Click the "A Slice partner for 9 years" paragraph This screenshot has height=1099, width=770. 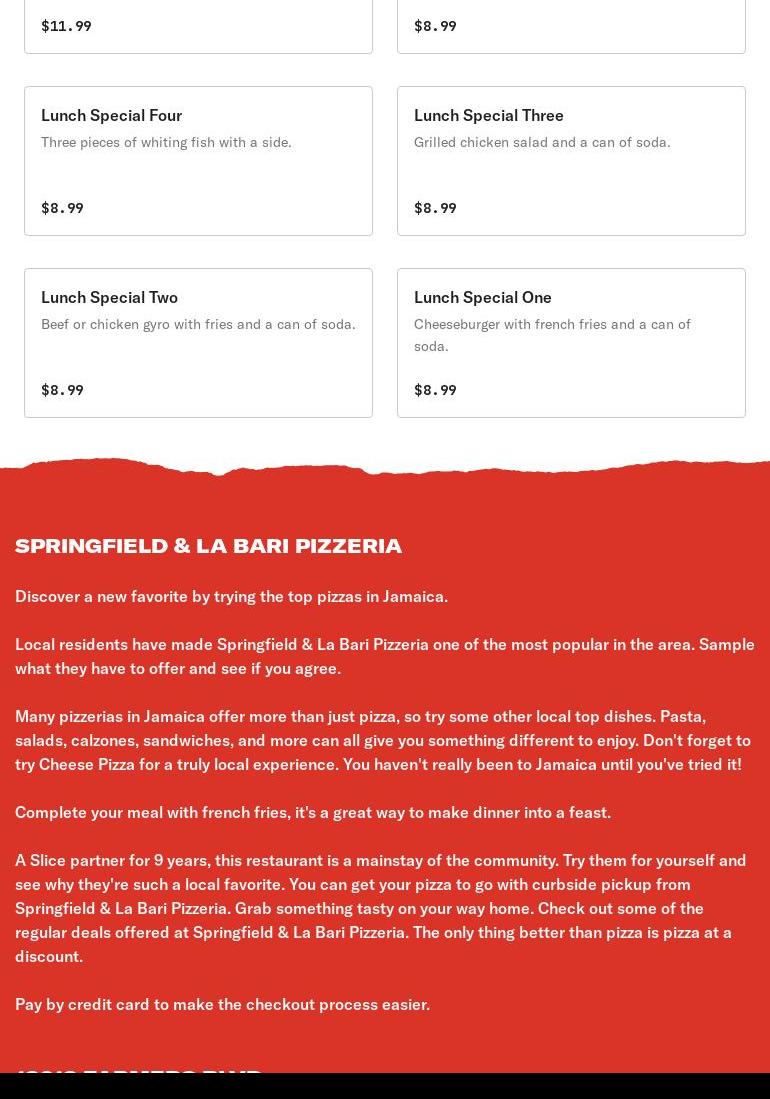pos(380,908)
